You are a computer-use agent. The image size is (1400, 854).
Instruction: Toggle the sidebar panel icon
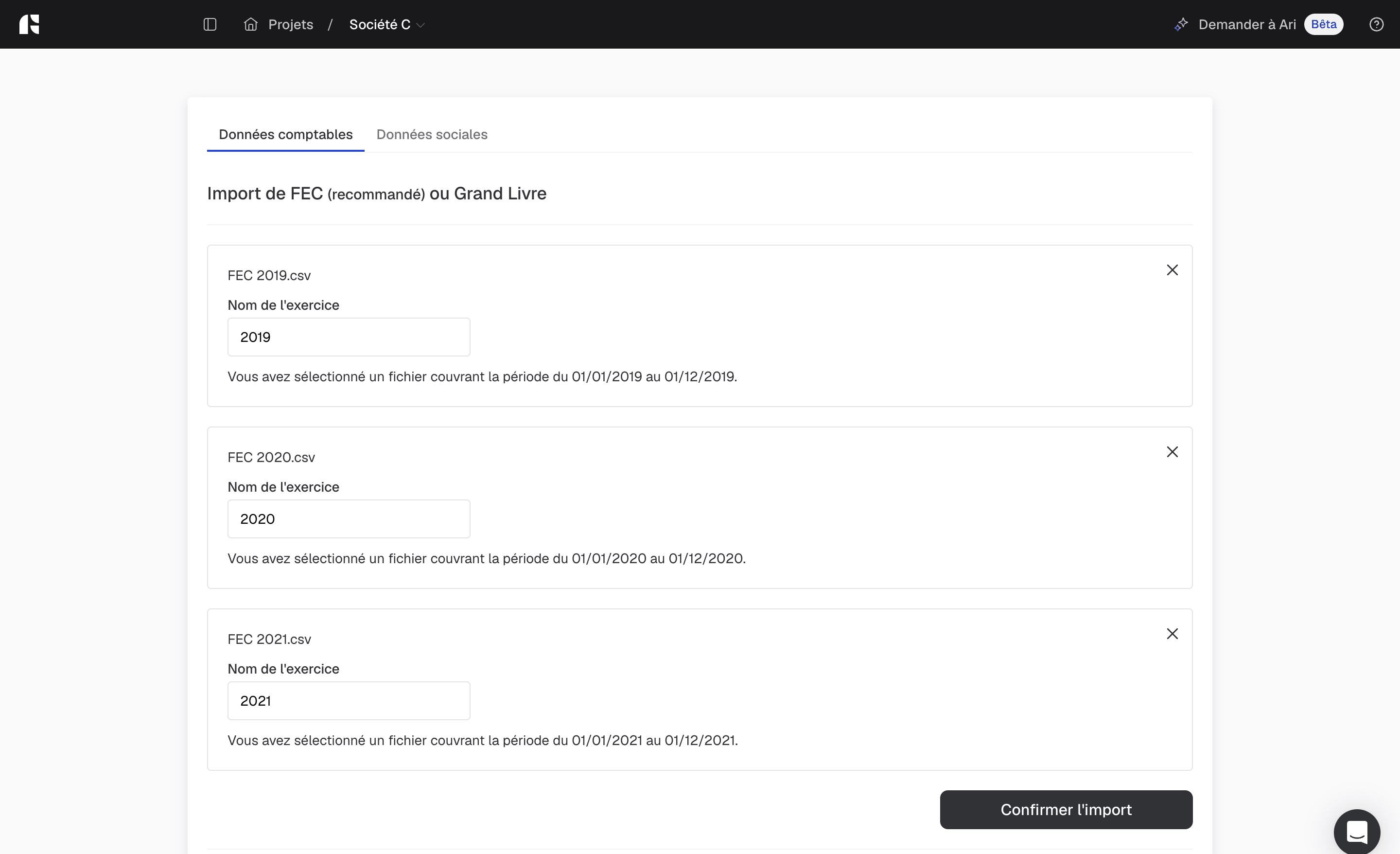coord(210,24)
